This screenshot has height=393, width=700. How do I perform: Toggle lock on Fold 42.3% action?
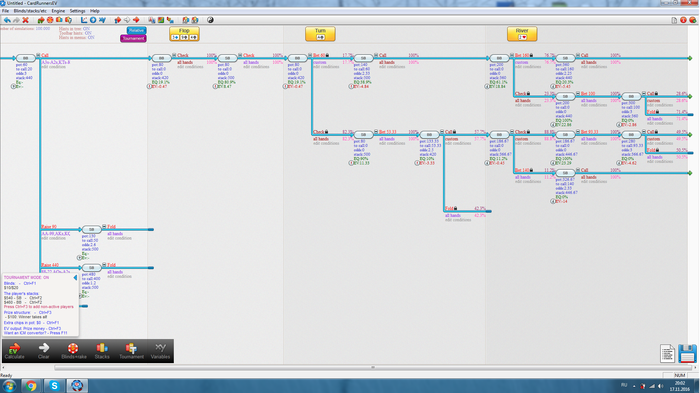click(455, 208)
